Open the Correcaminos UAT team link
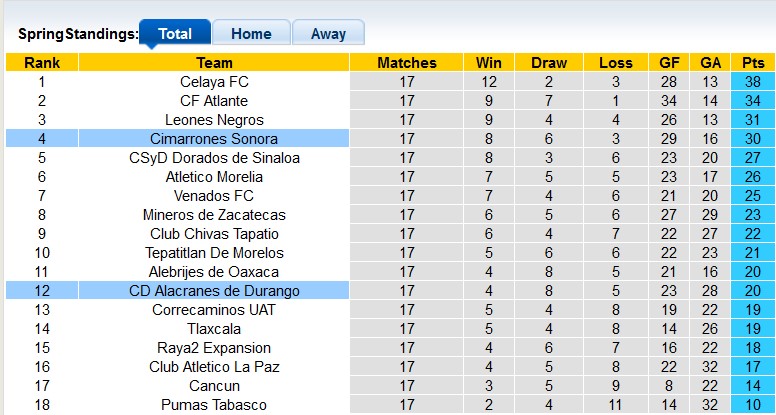Image resolution: width=776 pixels, height=415 pixels. 214,310
